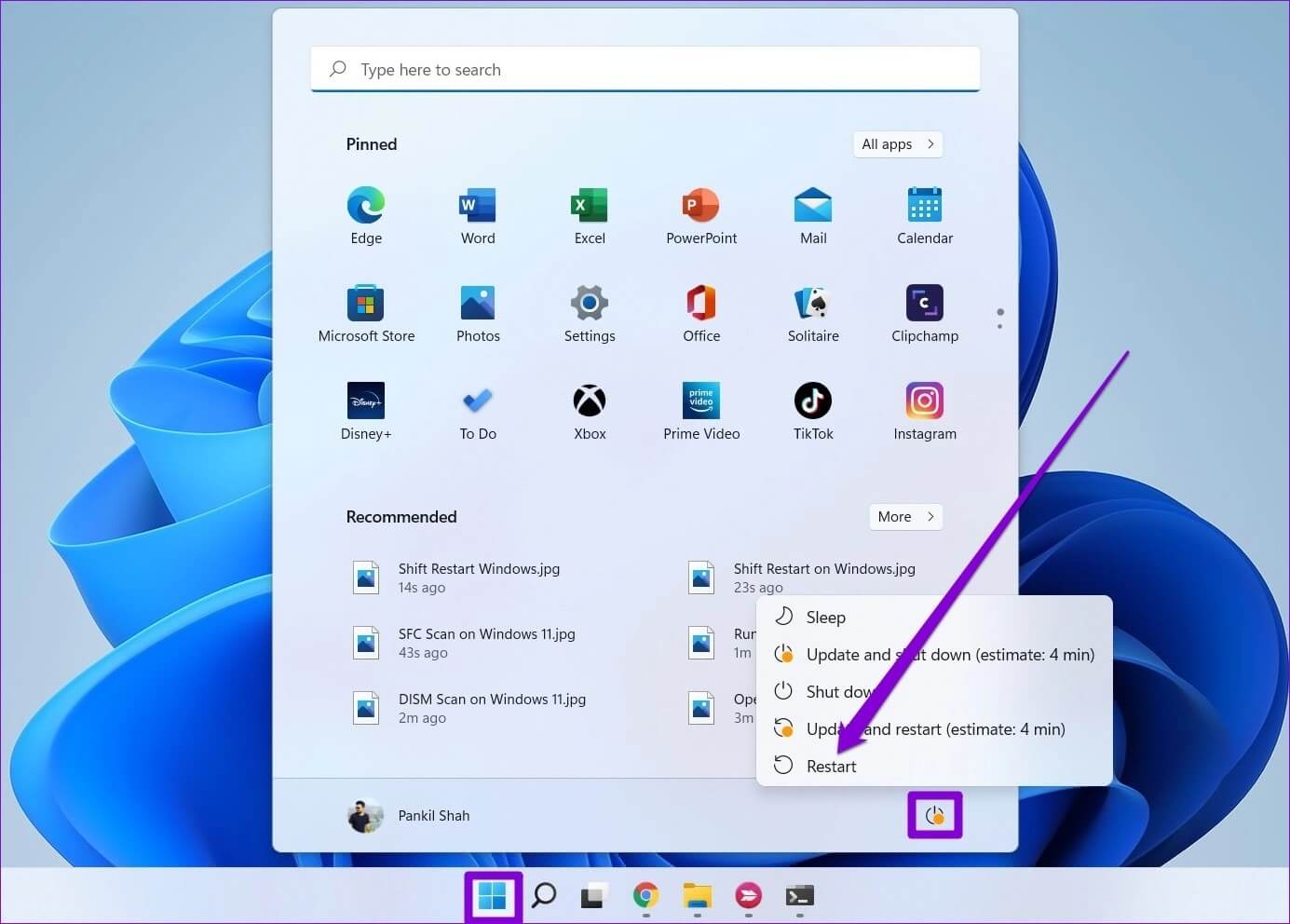Screen dimensions: 1290x924
Task: Open SFC Scan on Windows 11.jpg
Action: [x=464, y=643]
